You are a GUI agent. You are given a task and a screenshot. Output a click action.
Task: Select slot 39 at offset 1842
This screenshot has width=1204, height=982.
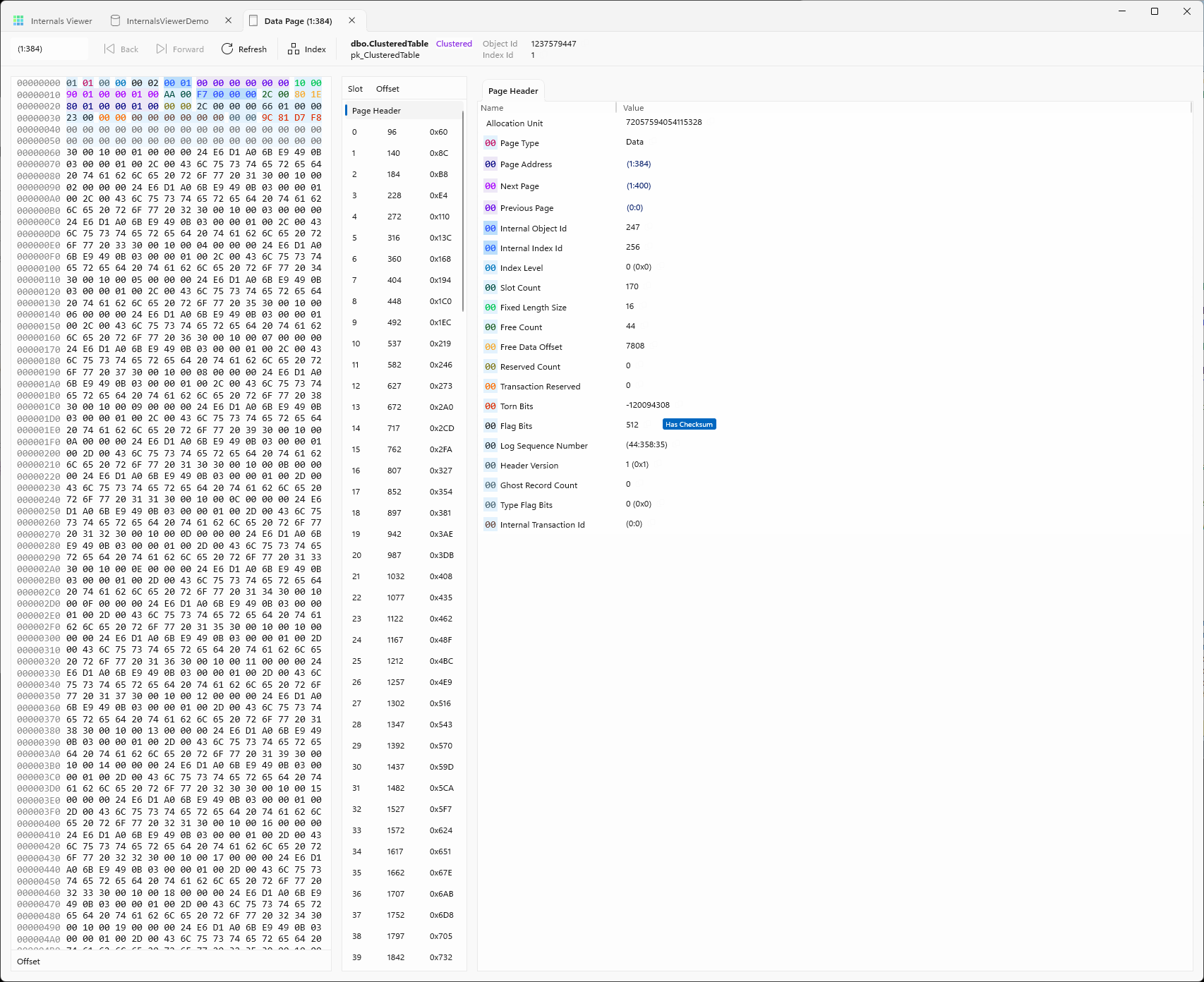pos(403,957)
